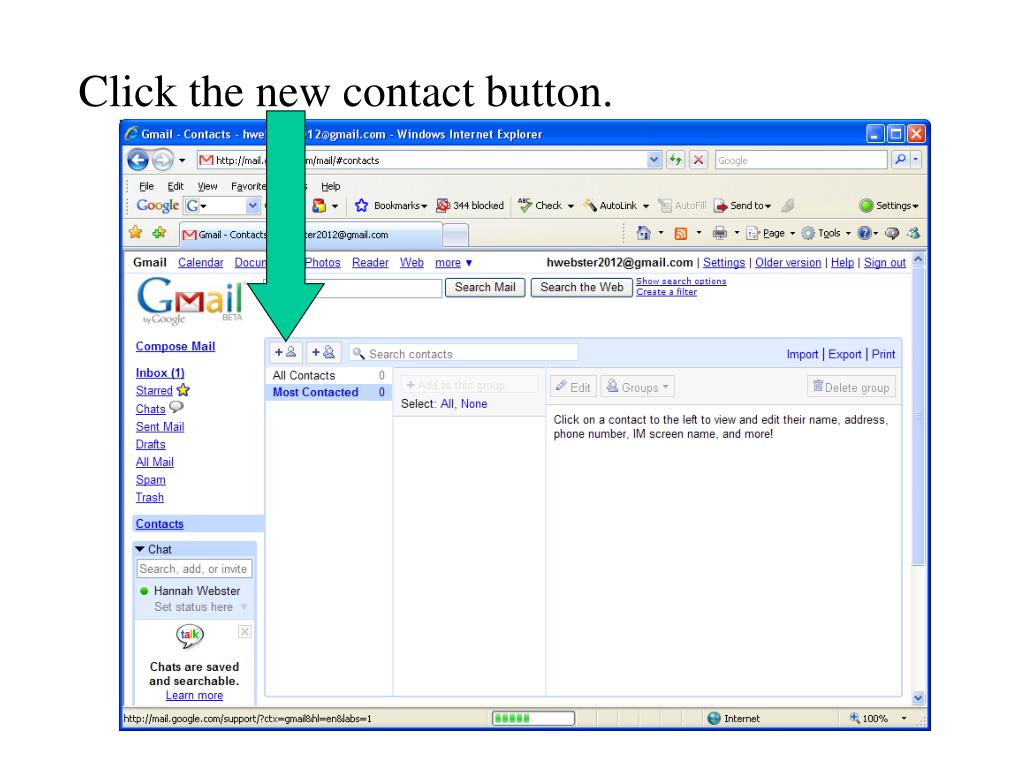Stop loading with the red X icon

(x=698, y=159)
